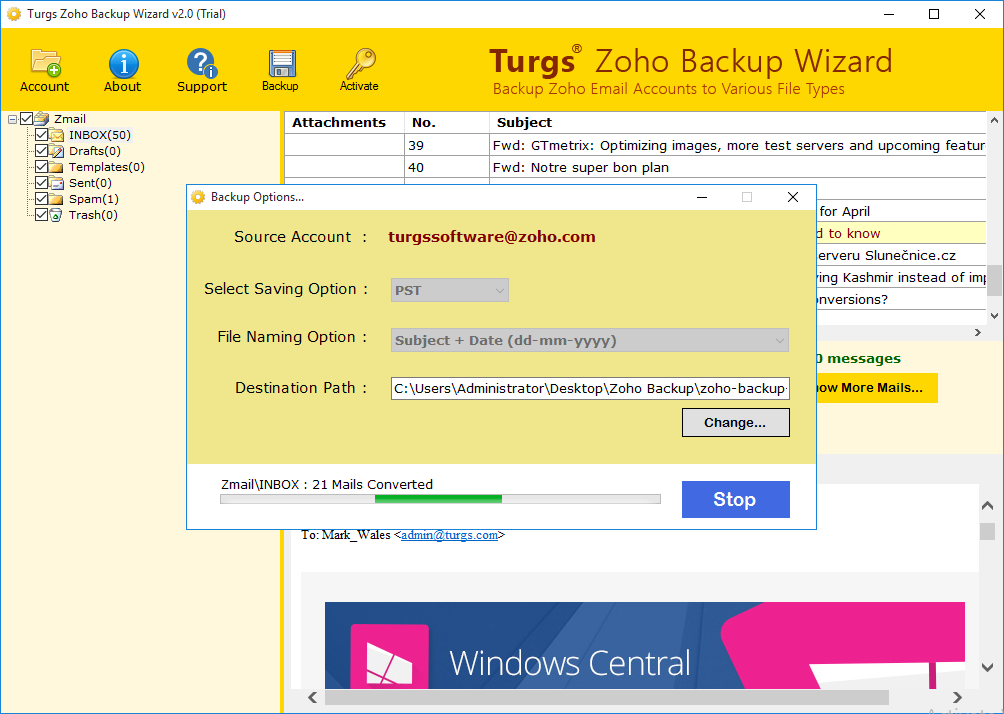Click the preview horizontal scrollbar thumb
Screen dimensions: 1004x714
click(606, 697)
